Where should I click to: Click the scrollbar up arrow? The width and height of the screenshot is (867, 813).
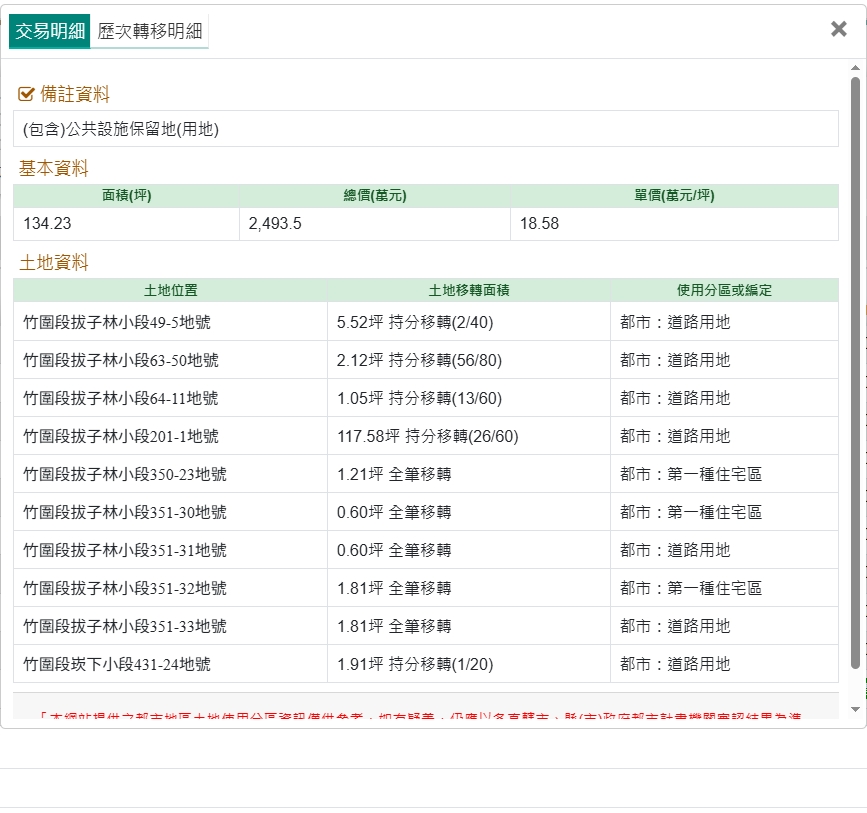(855, 69)
